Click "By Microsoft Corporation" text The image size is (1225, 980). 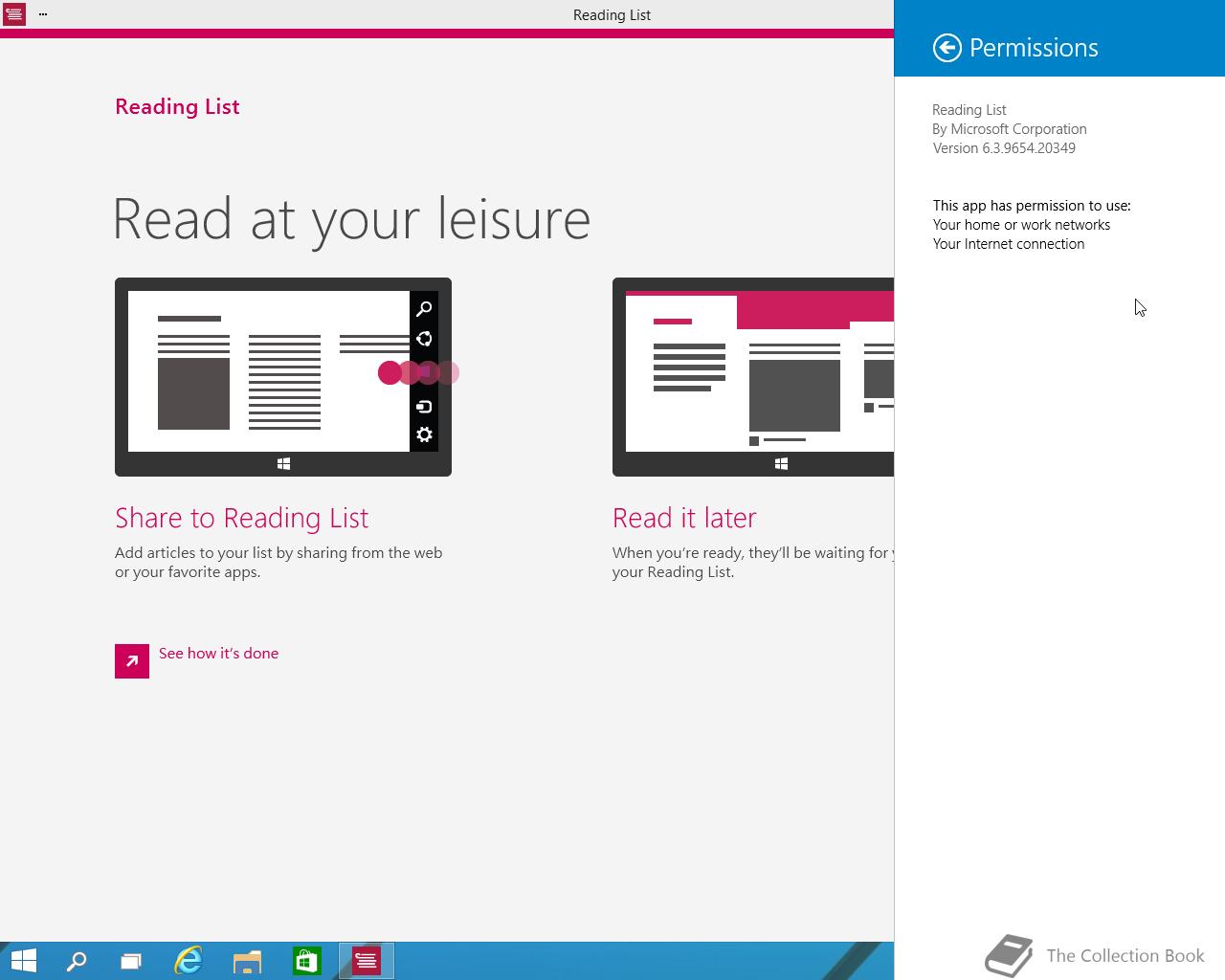point(1010,129)
